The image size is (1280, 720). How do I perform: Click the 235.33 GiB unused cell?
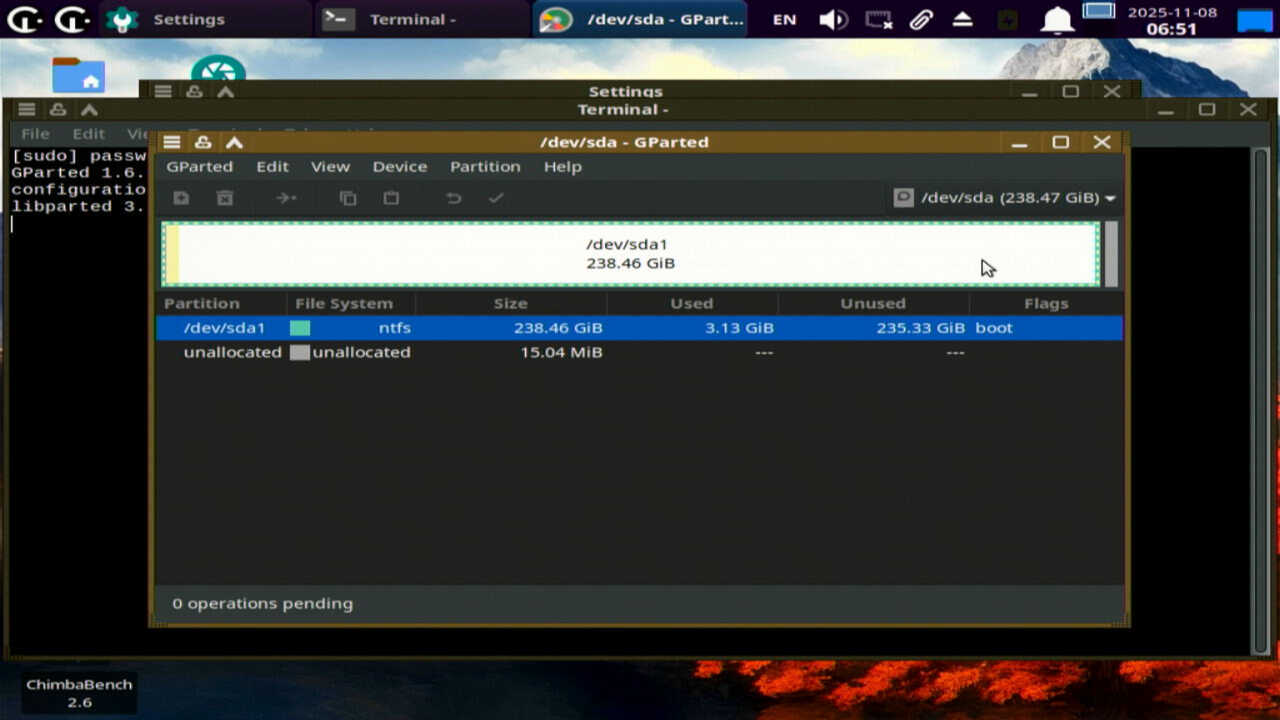[x=920, y=328]
